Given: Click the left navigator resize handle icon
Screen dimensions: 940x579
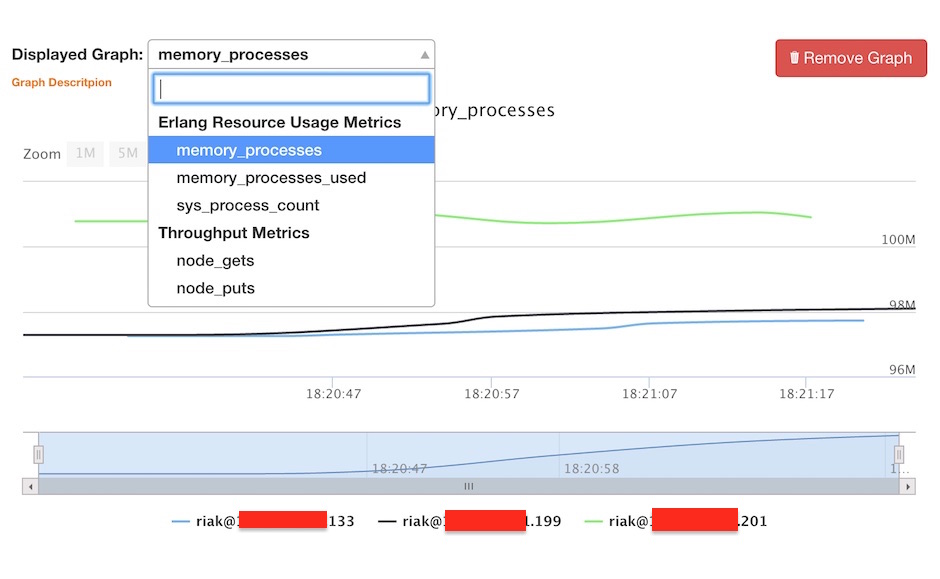Looking at the screenshot, I should 36,453.
